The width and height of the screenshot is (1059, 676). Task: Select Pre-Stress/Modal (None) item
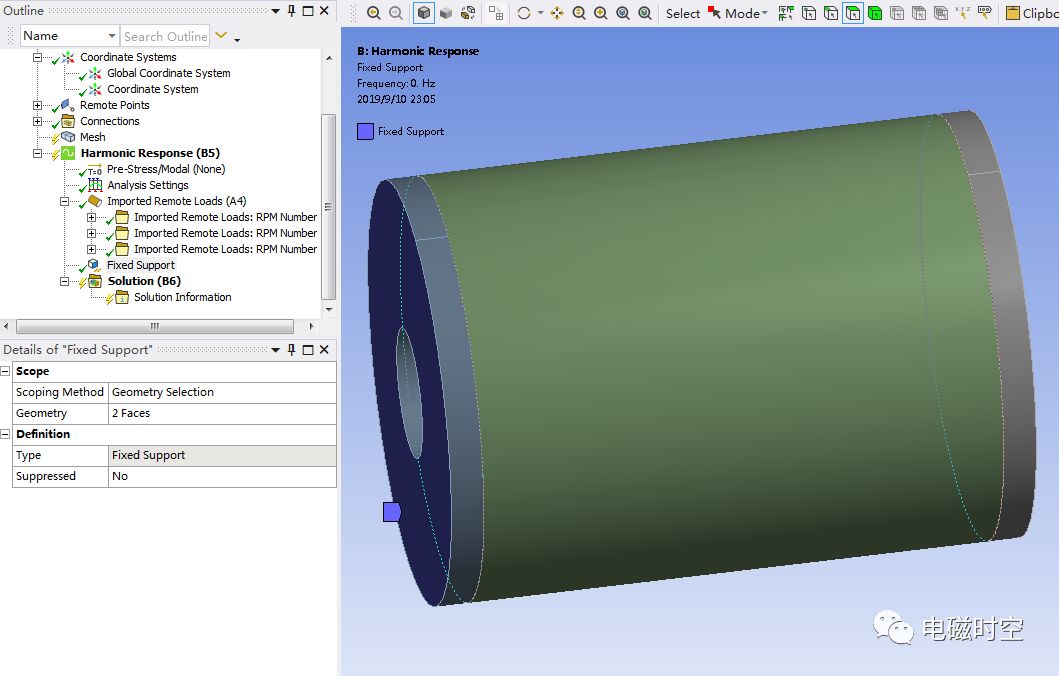pos(165,170)
